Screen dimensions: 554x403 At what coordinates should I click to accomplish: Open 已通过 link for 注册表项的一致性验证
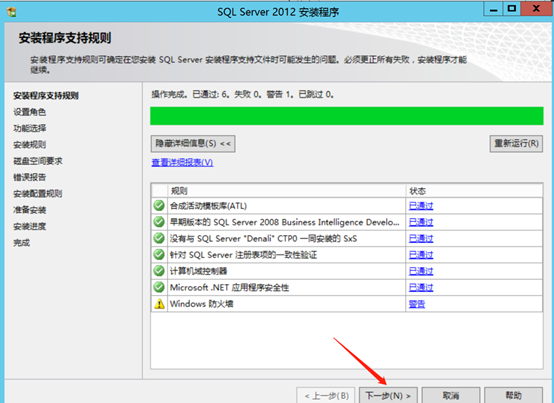pyautogui.click(x=421, y=255)
